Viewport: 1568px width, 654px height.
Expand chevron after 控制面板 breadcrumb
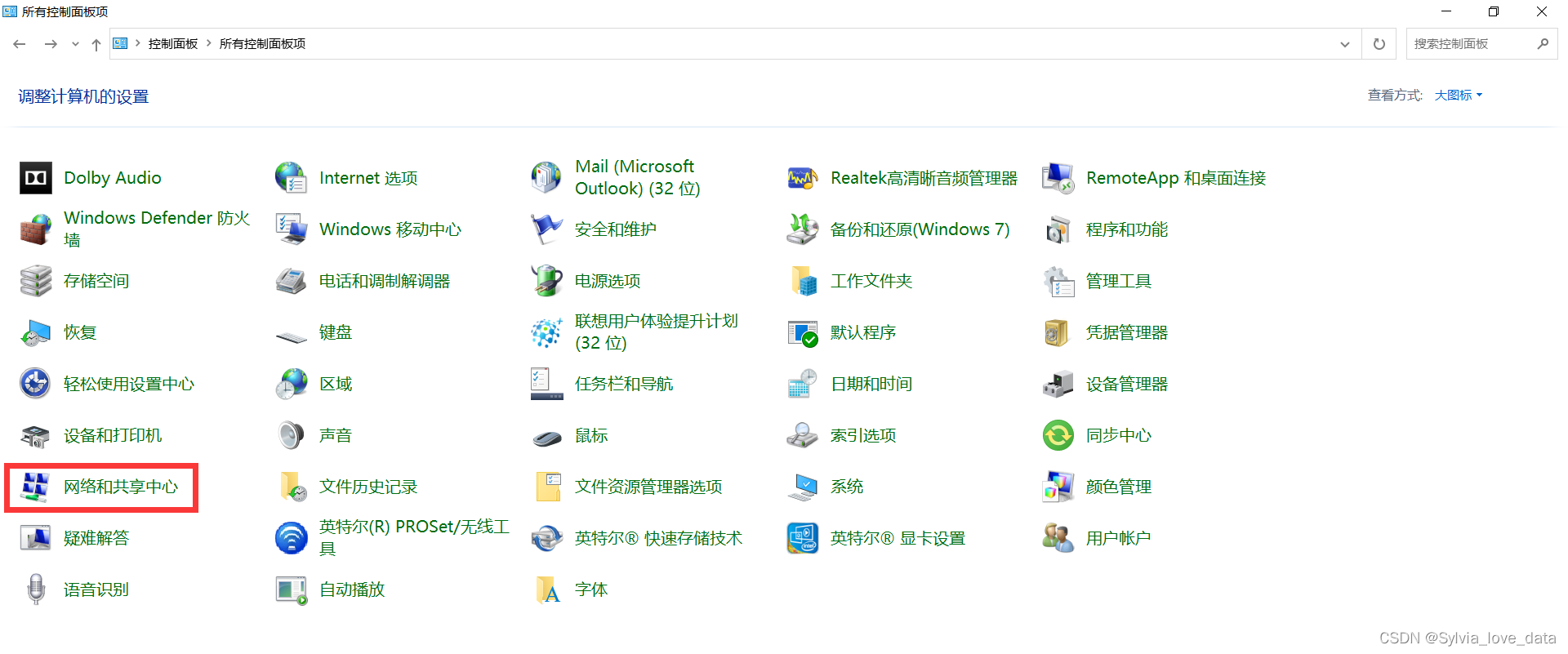pyautogui.click(x=209, y=43)
